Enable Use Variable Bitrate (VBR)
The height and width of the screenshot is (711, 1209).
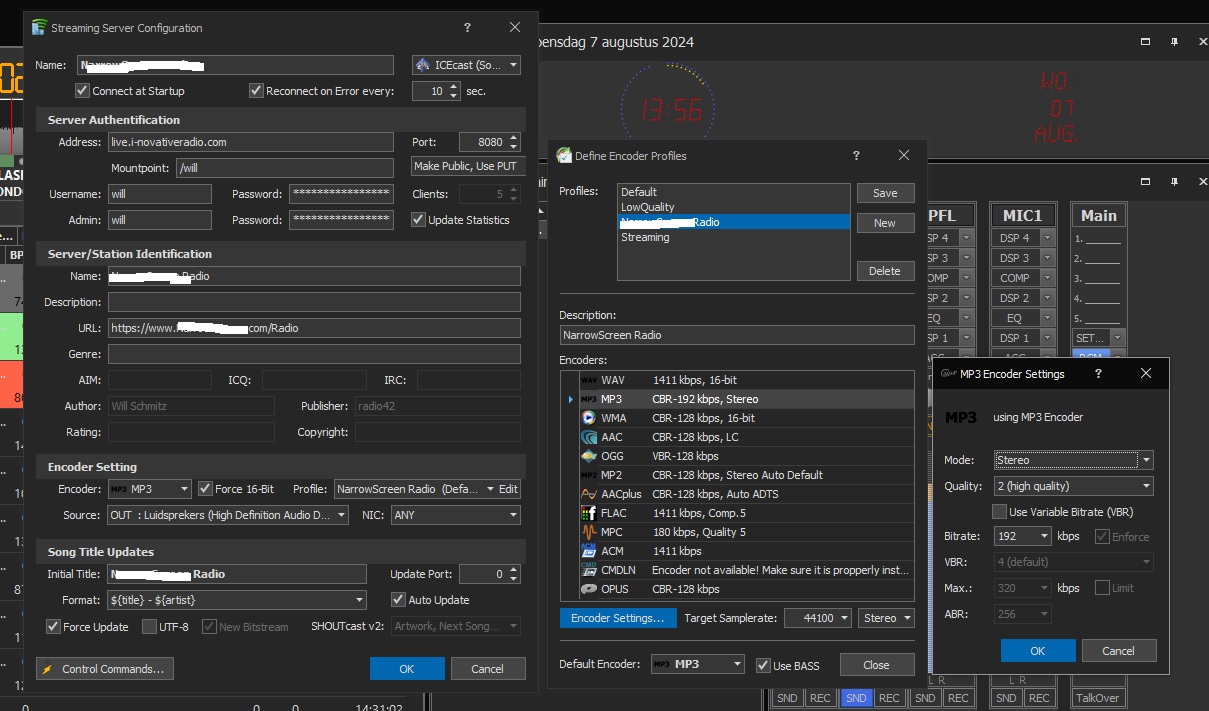(x=999, y=512)
